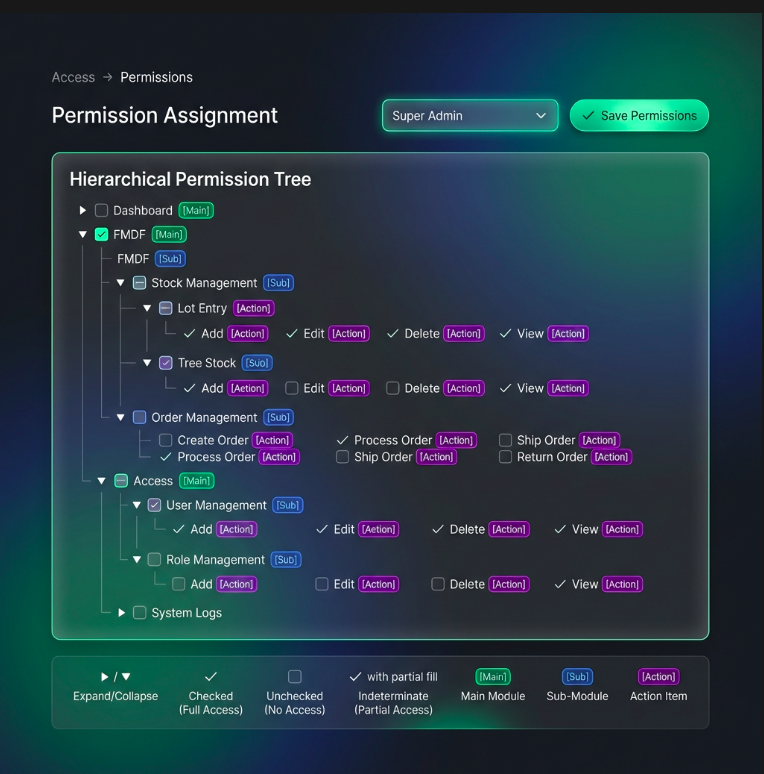The width and height of the screenshot is (764, 774).
Task: Uncheck the FMDF main module checkbox
Action: (x=101, y=234)
